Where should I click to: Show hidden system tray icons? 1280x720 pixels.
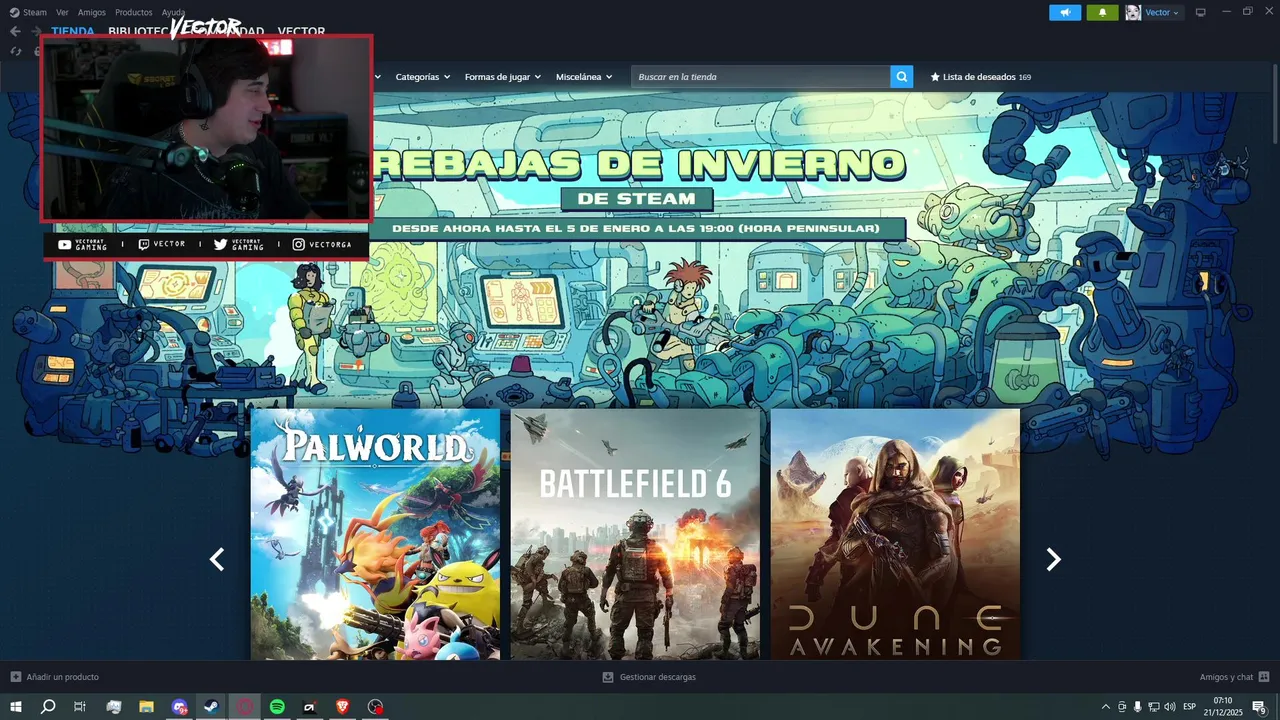tap(1105, 707)
